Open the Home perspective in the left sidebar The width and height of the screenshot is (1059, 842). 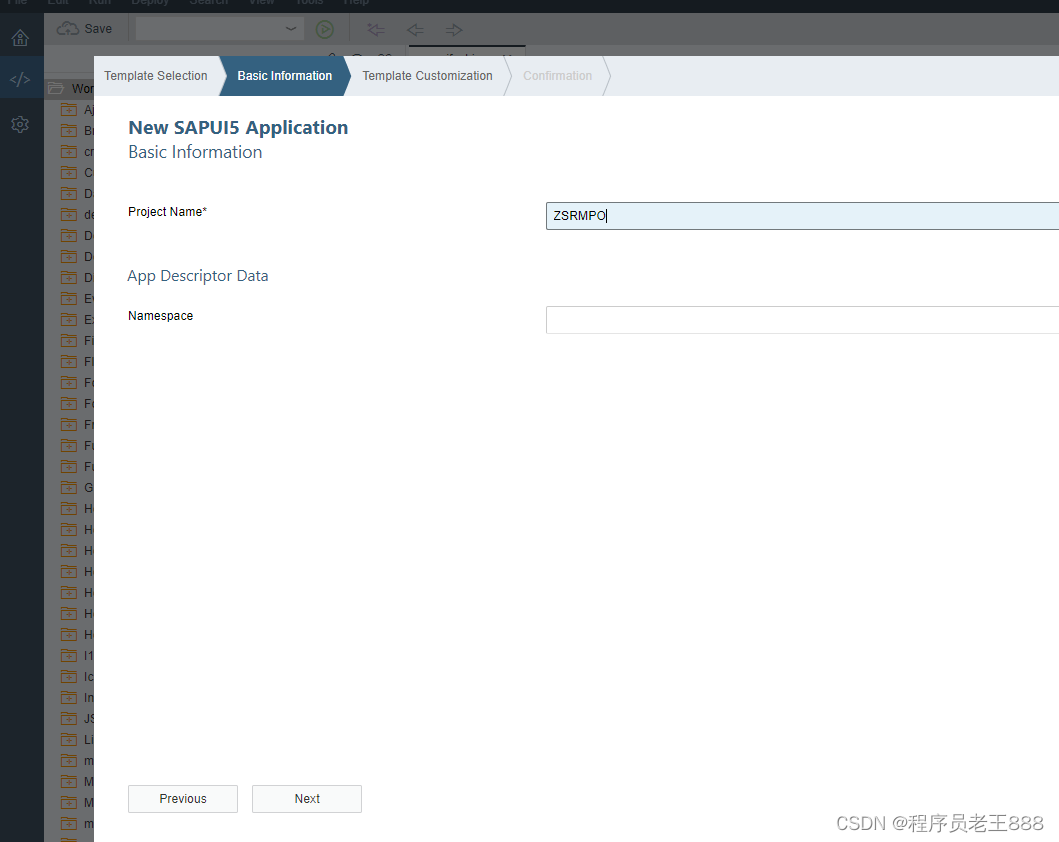tap(20, 38)
